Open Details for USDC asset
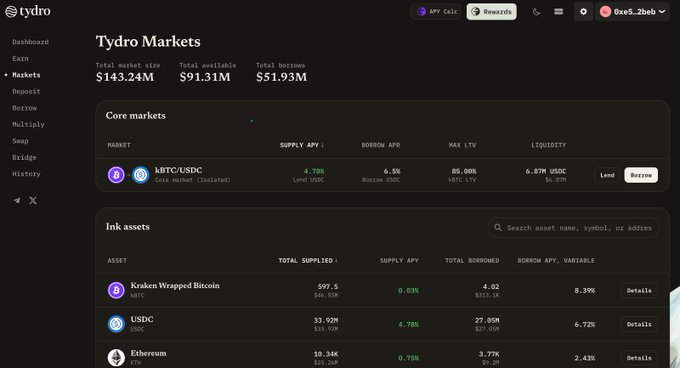Screen dimensions: 680x368 (x=639, y=324)
